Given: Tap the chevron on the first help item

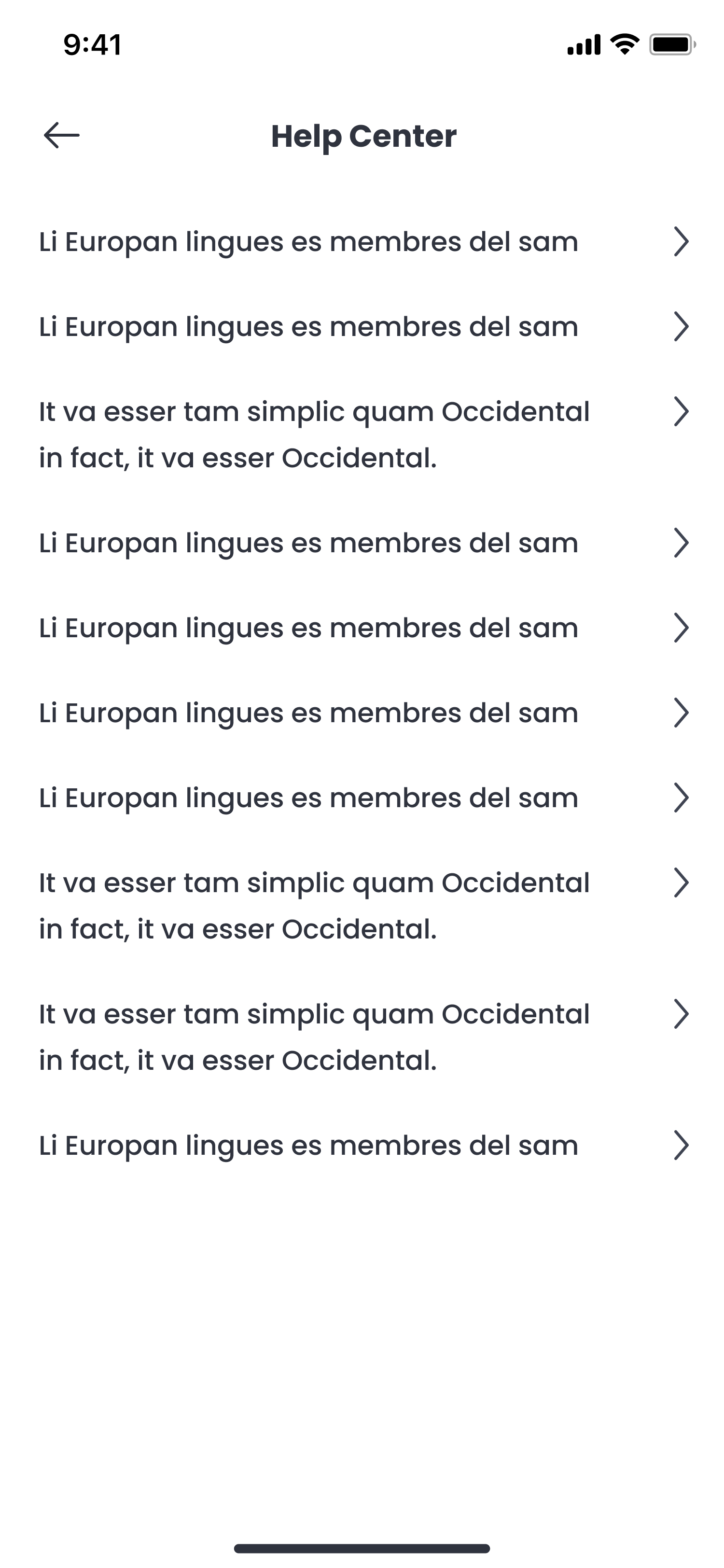Looking at the screenshot, I should click(681, 242).
